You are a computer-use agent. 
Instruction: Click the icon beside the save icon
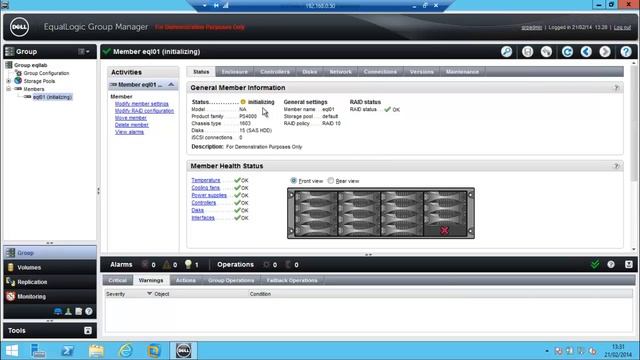[546, 52]
